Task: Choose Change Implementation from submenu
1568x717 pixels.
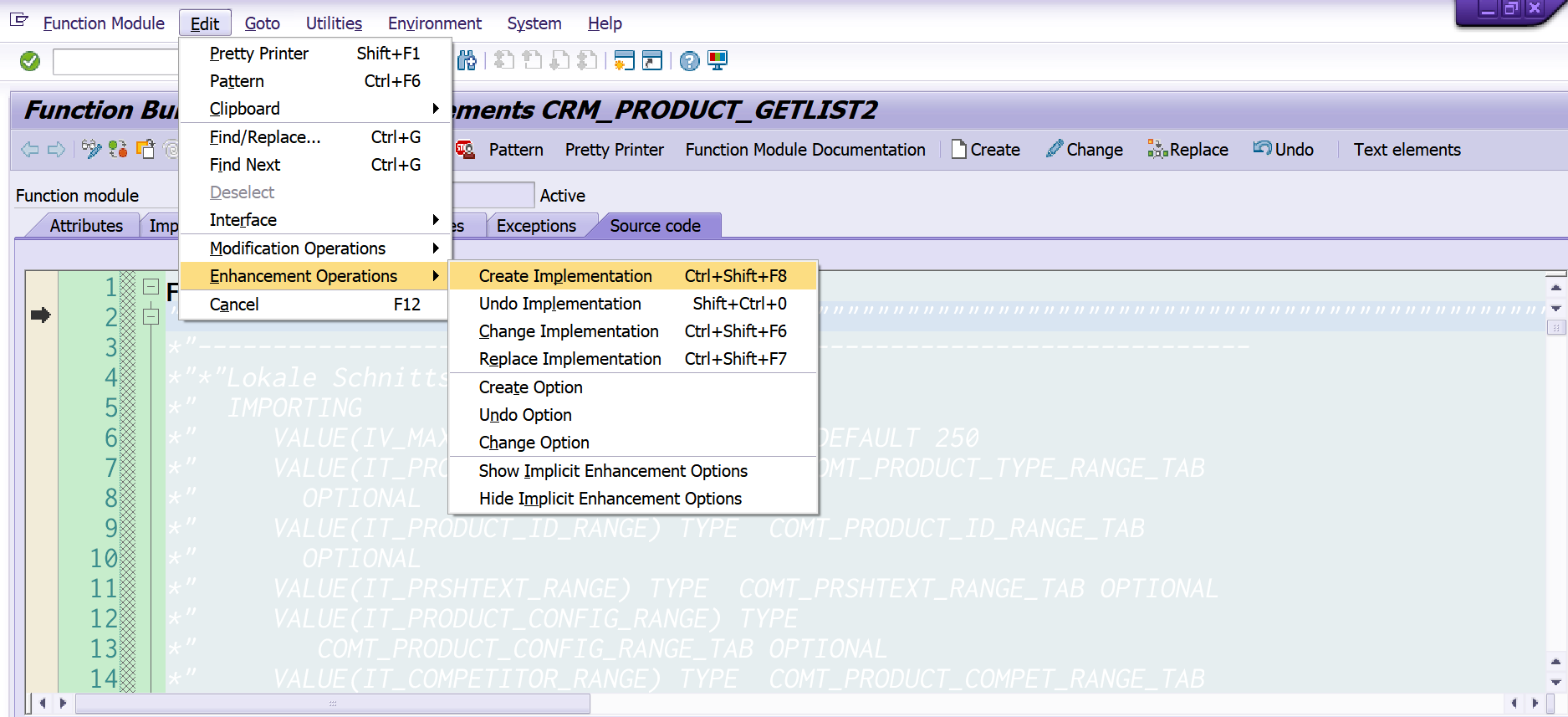Action: click(x=633, y=331)
